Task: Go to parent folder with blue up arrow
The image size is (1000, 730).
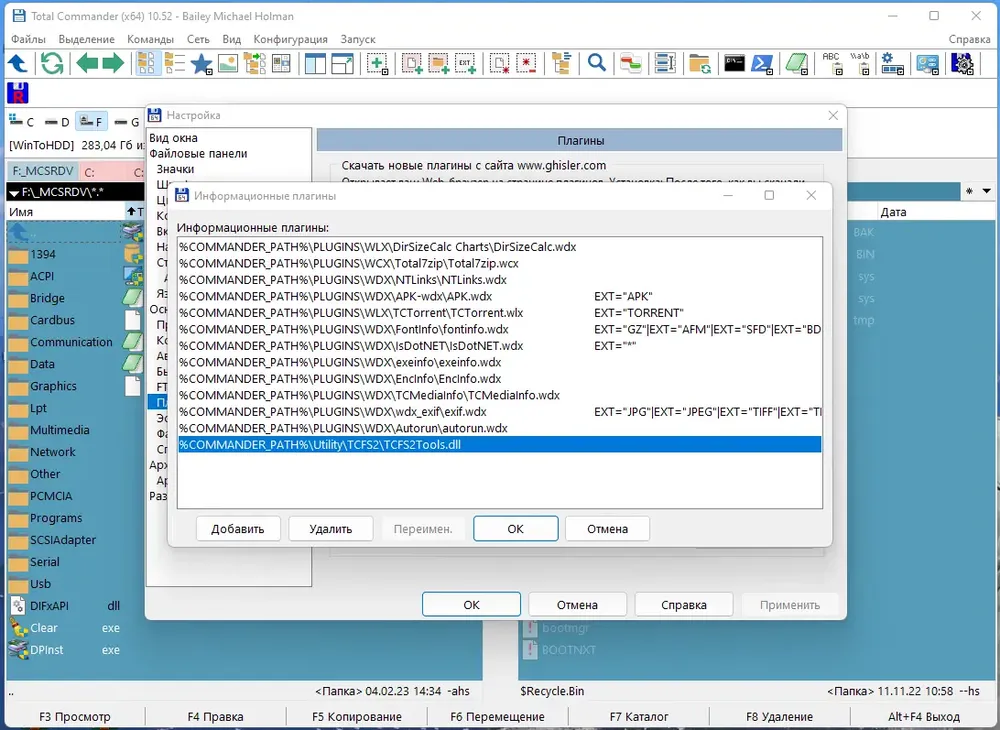Action: [17, 63]
